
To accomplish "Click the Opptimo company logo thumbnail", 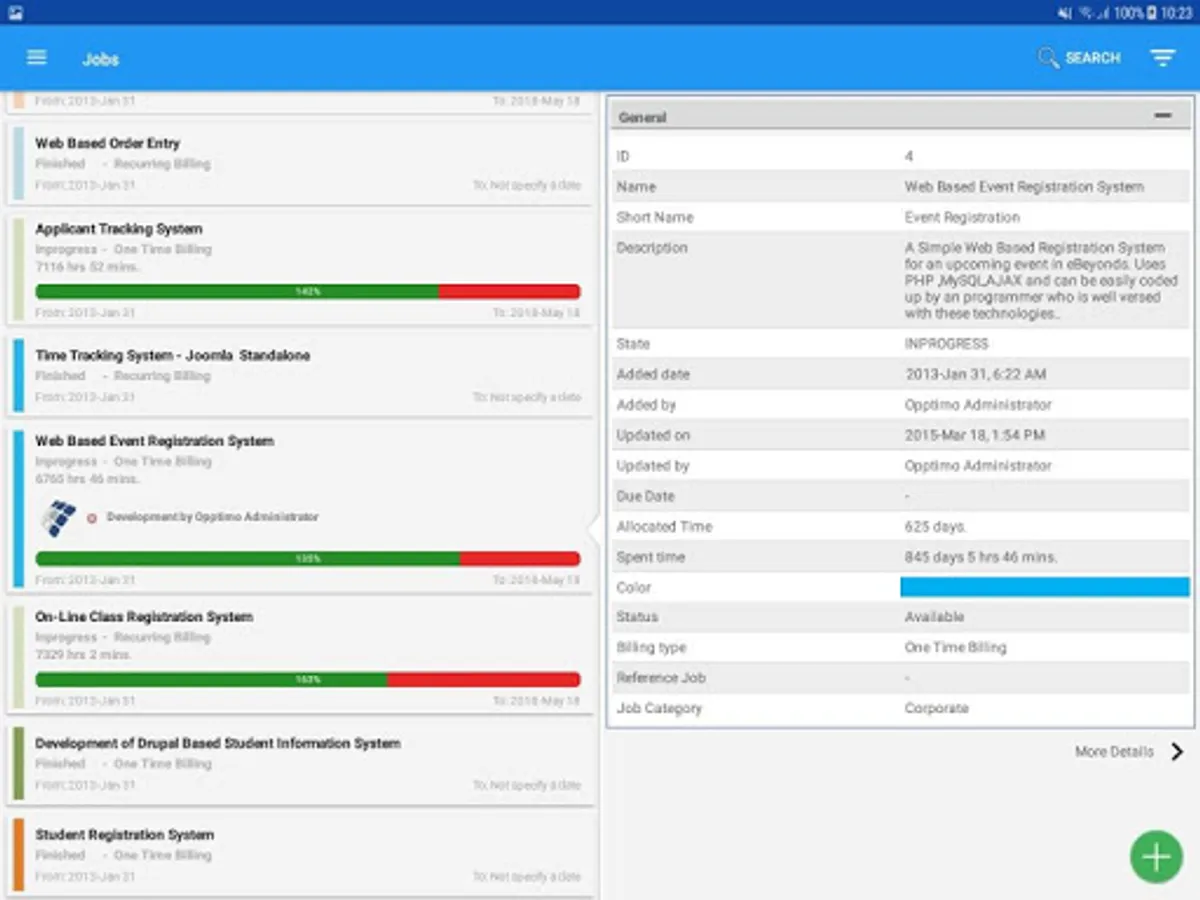I will [58, 517].
